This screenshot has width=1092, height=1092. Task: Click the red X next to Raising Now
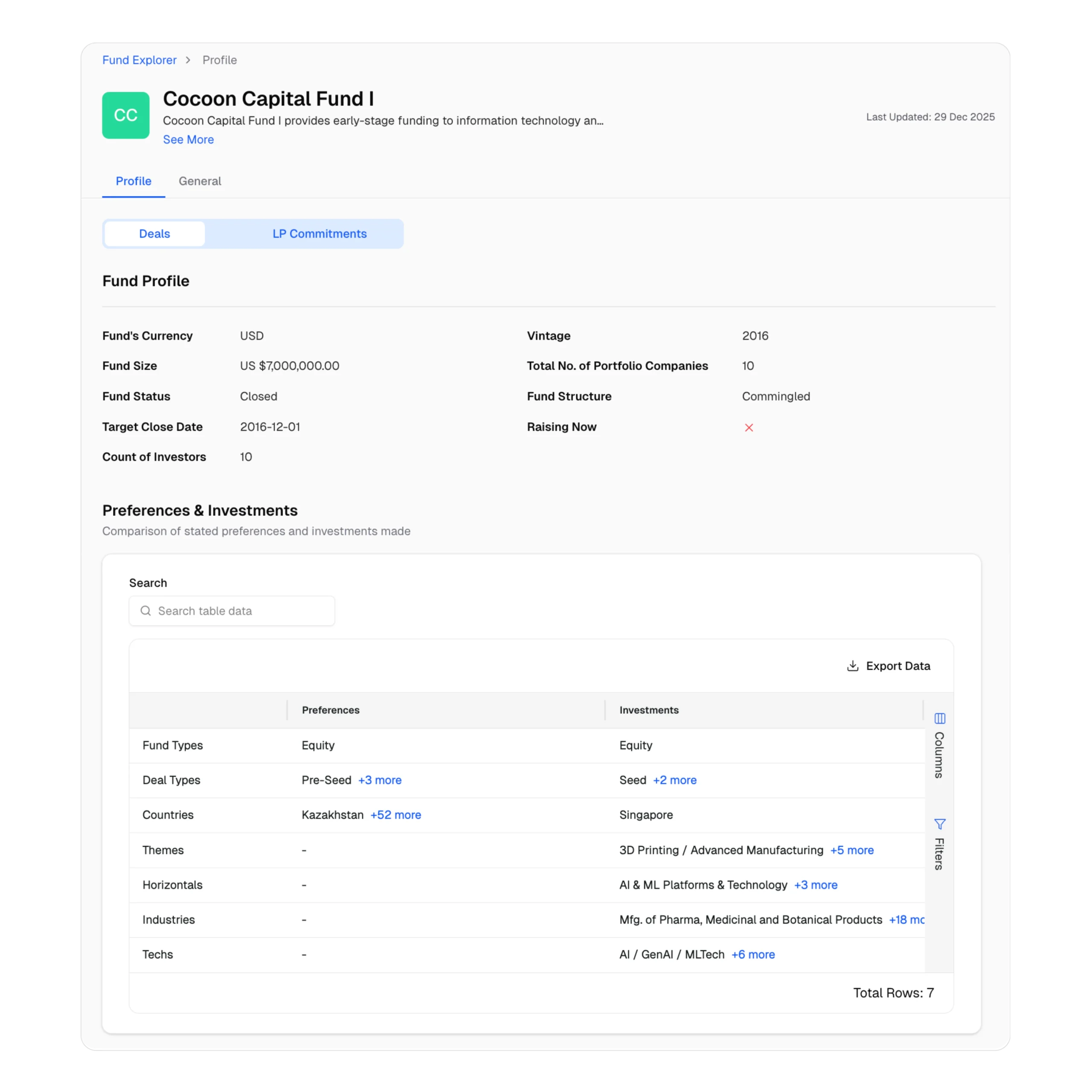(x=749, y=428)
